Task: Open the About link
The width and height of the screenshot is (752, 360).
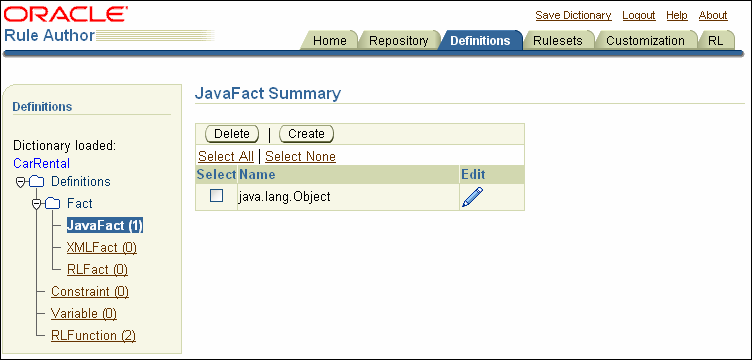Action: click(x=713, y=15)
